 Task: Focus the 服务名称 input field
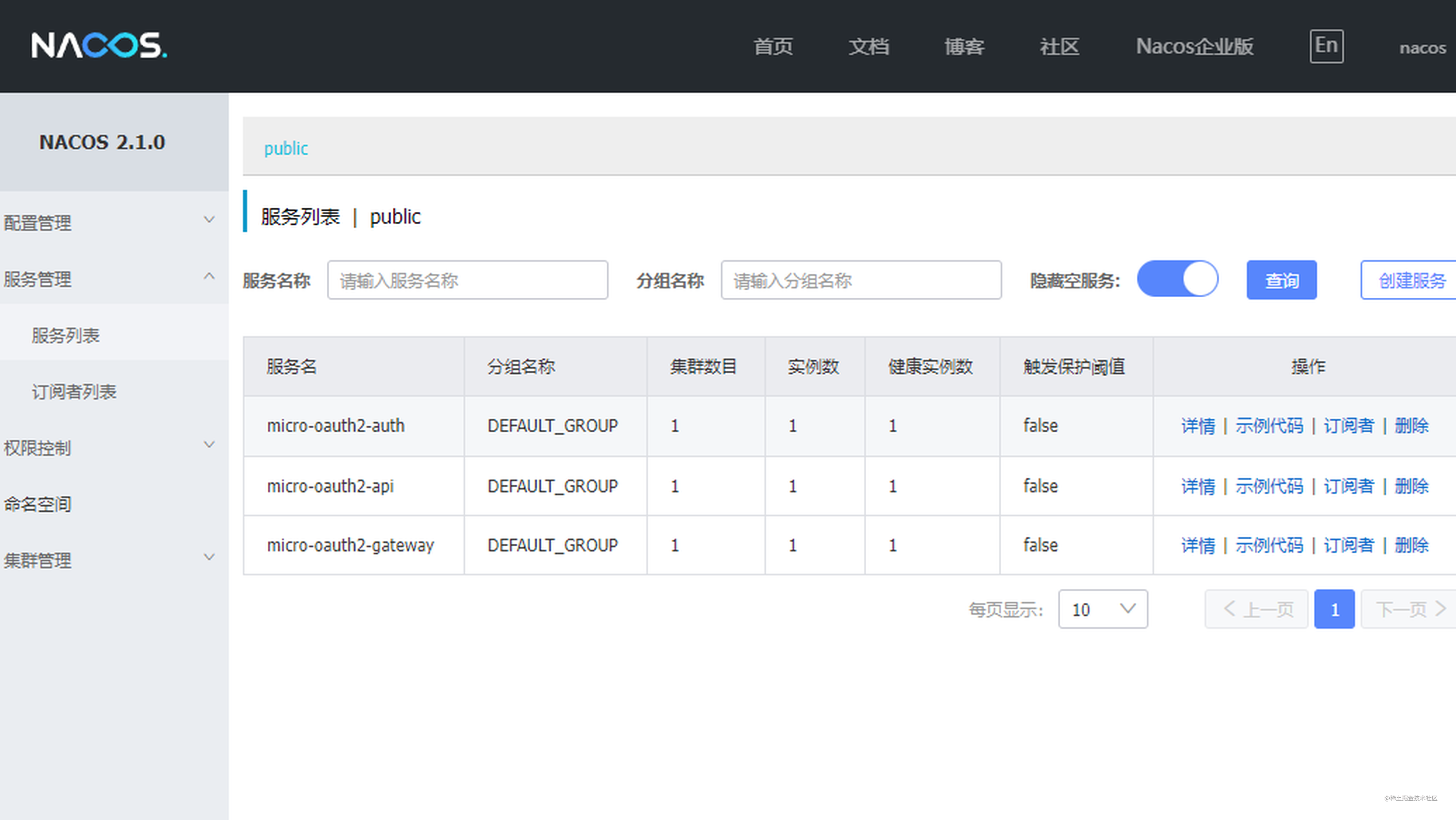click(467, 280)
